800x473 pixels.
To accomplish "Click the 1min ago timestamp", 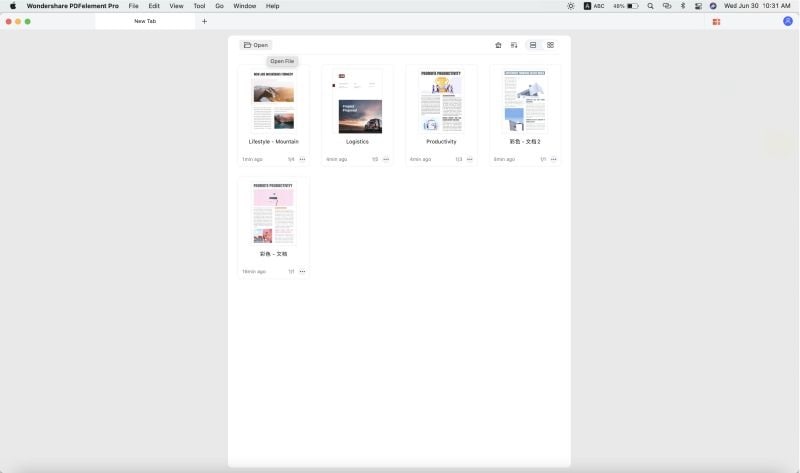I will pos(252,160).
